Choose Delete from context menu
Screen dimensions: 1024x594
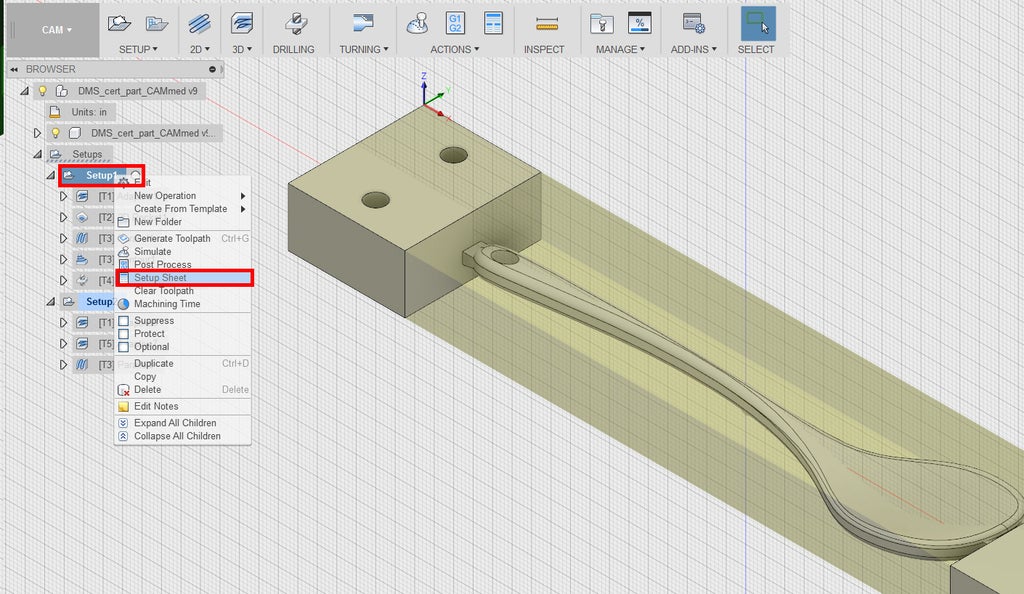coord(183,390)
